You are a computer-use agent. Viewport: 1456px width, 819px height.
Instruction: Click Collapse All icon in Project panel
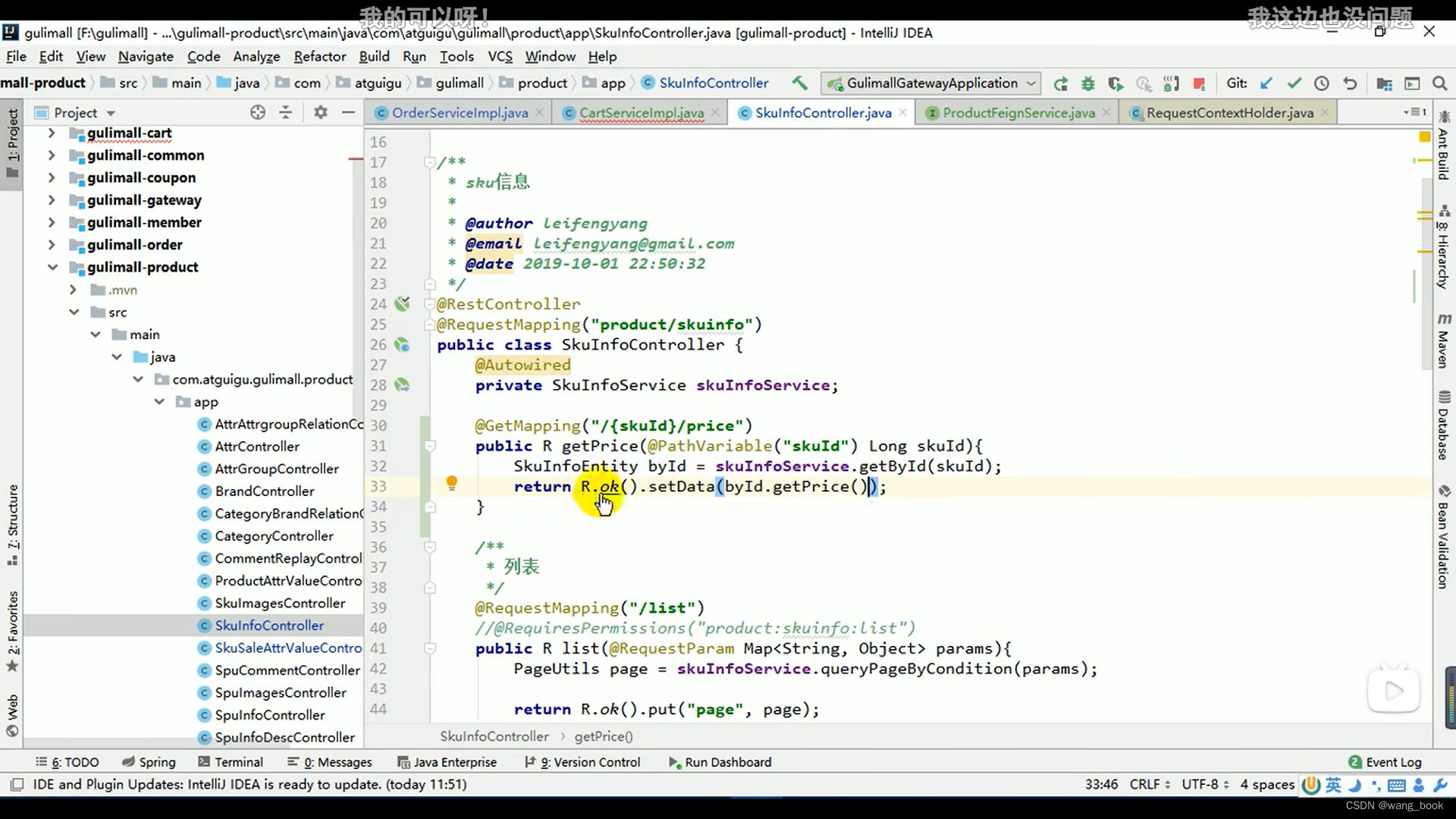click(x=286, y=112)
